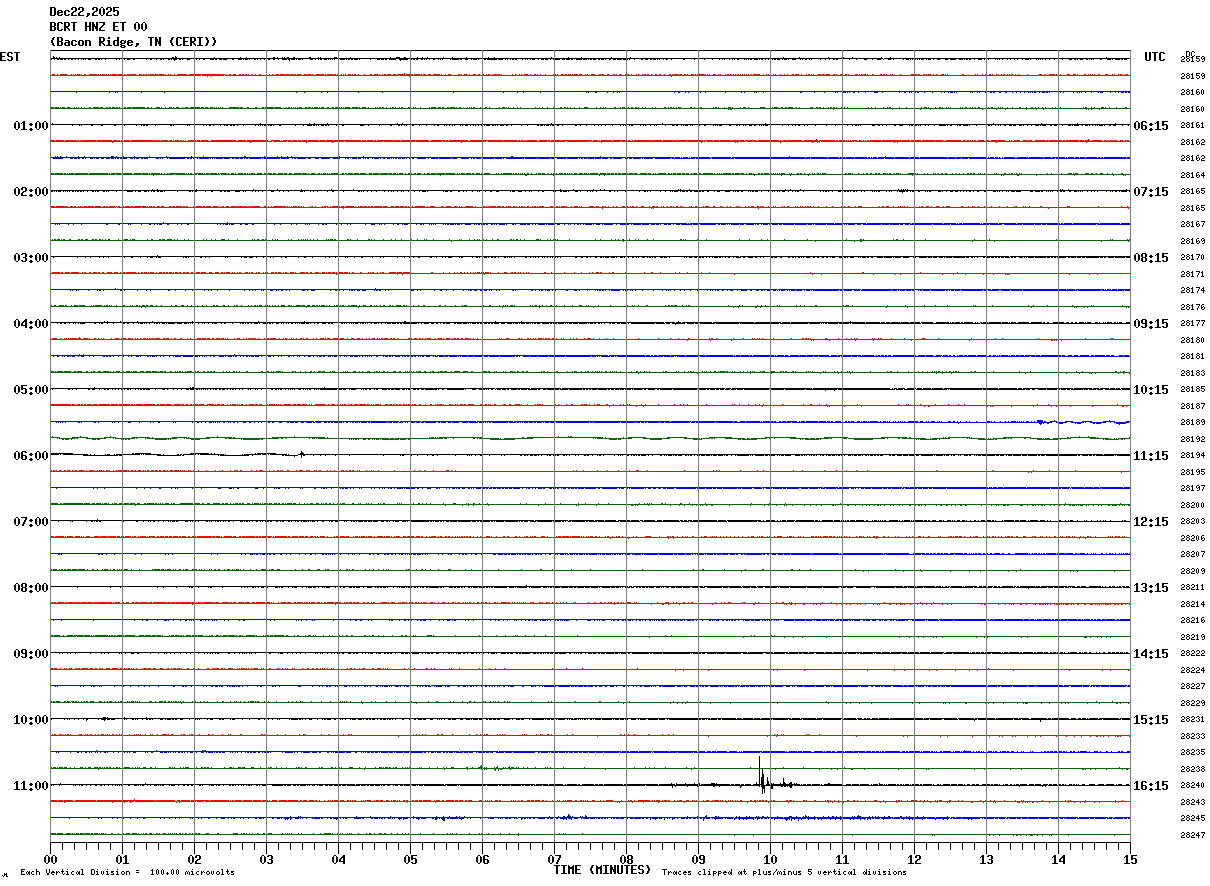1210x886 pixels.
Task: Click minute tick label 05 on the time axis
Action: (x=411, y=859)
